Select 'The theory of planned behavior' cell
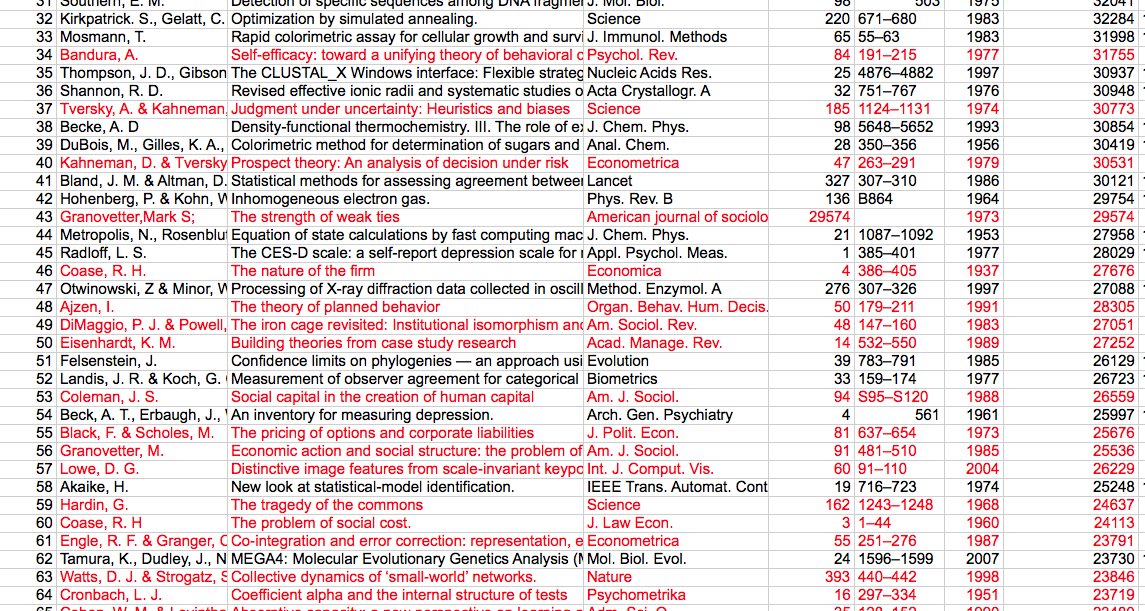This screenshot has width=1145, height=611. [x=406, y=307]
